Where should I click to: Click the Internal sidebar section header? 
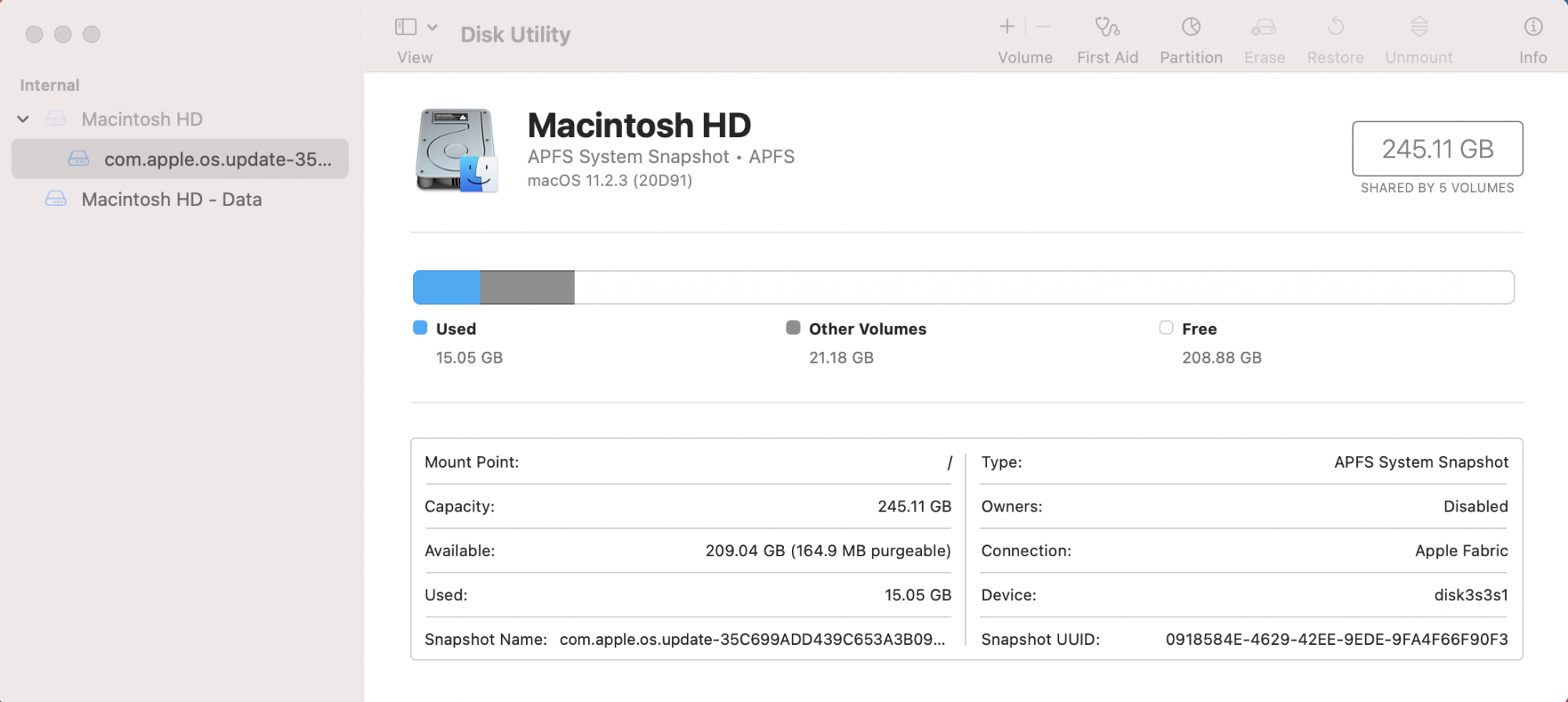click(49, 85)
